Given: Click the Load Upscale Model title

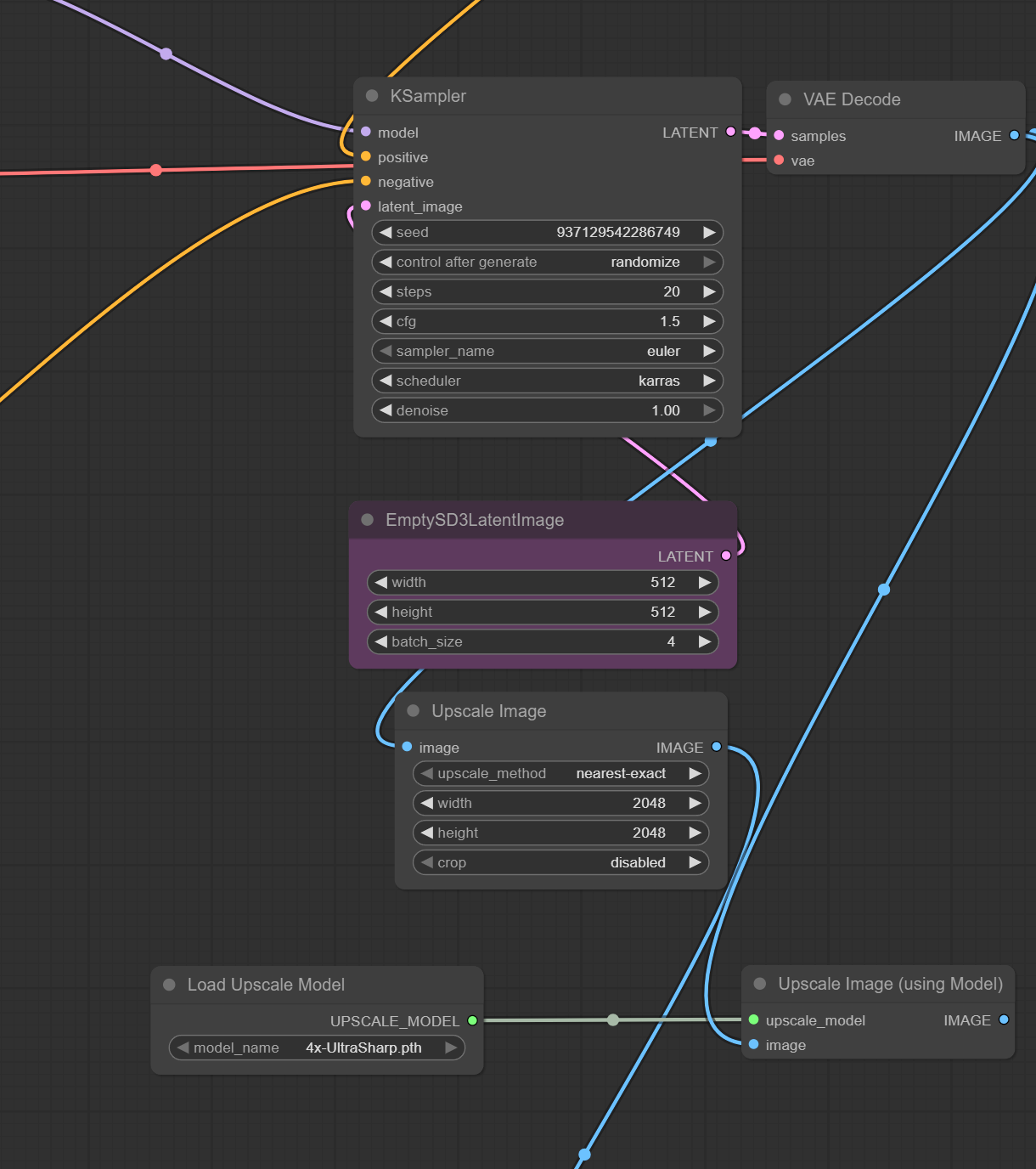Looking at the screenshot, I should pos(266,985).
